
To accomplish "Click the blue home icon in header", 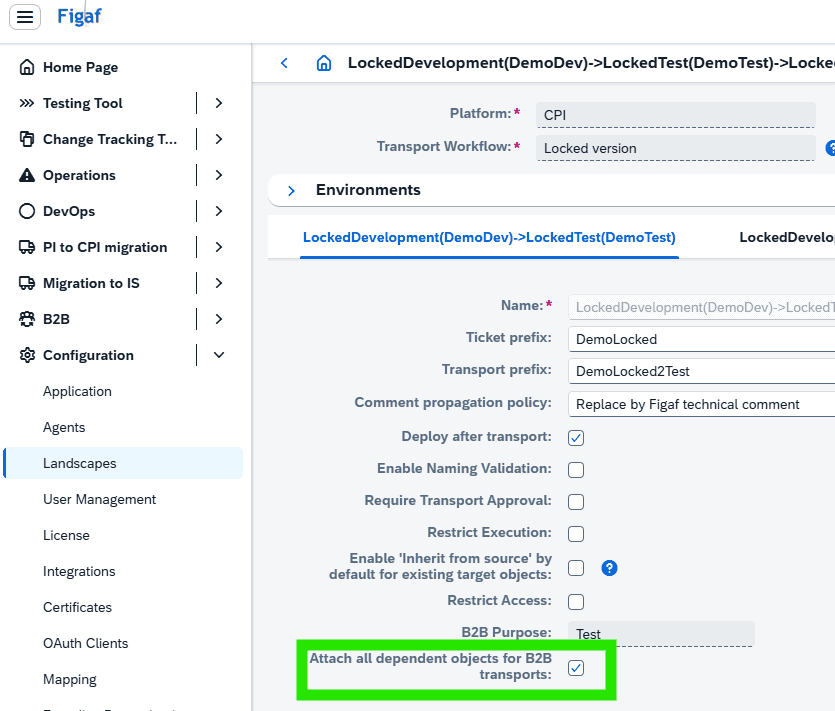I will (324, 63).
